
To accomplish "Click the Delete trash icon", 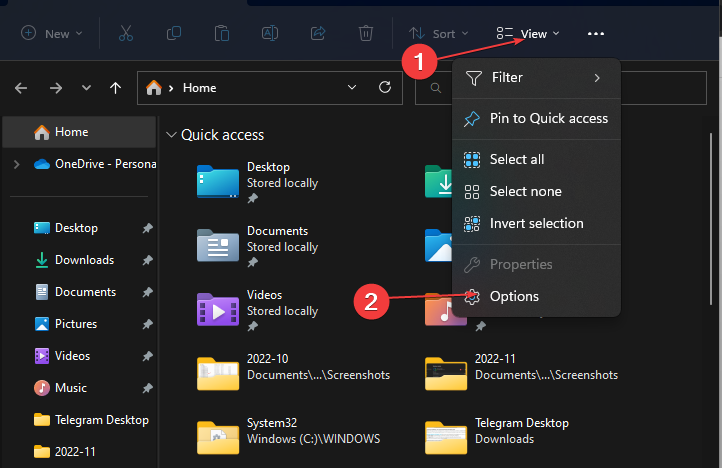I will click(x=366, y=34).
